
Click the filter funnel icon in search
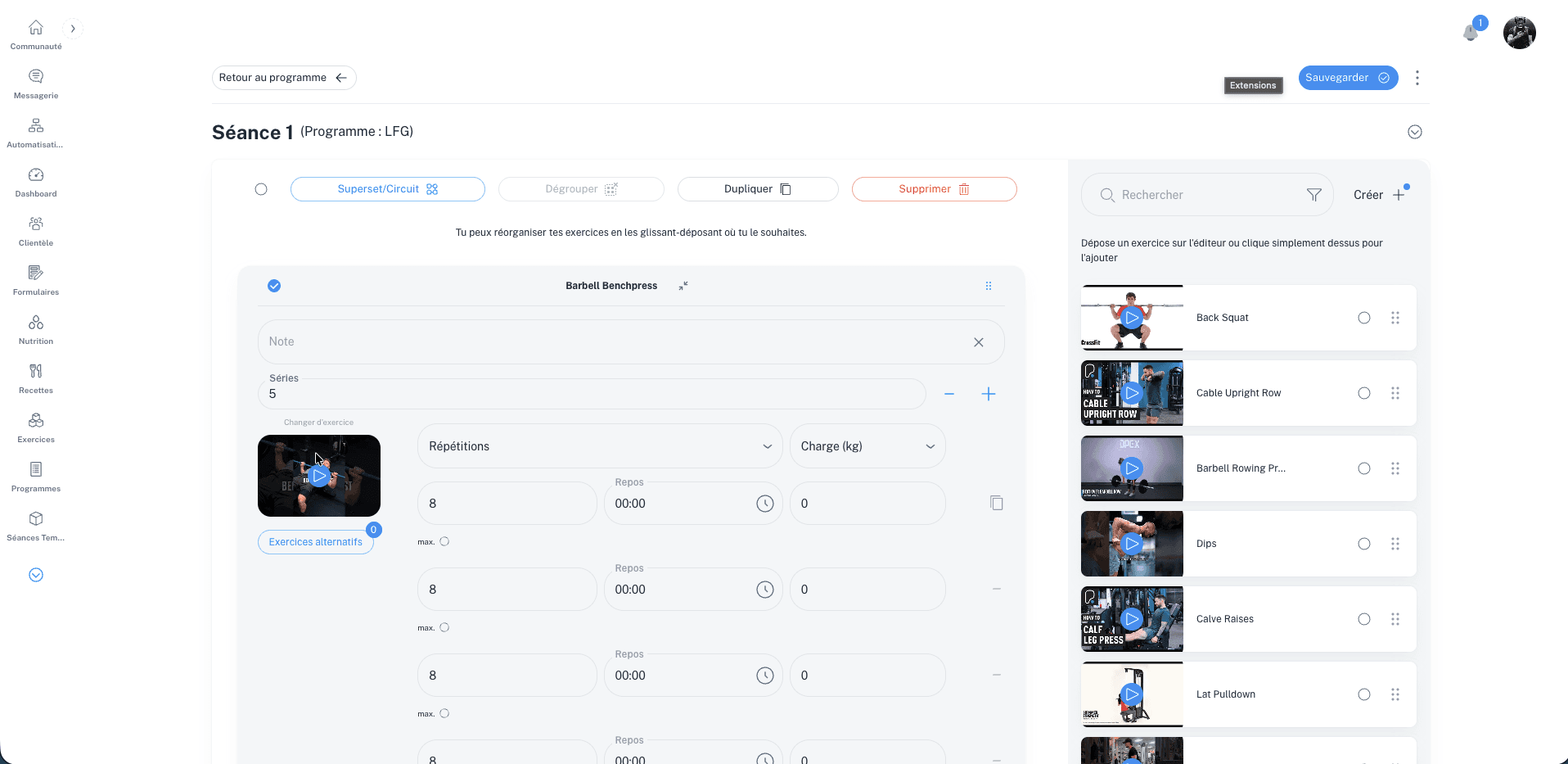pyautogui.click(x=1313, y=195)
